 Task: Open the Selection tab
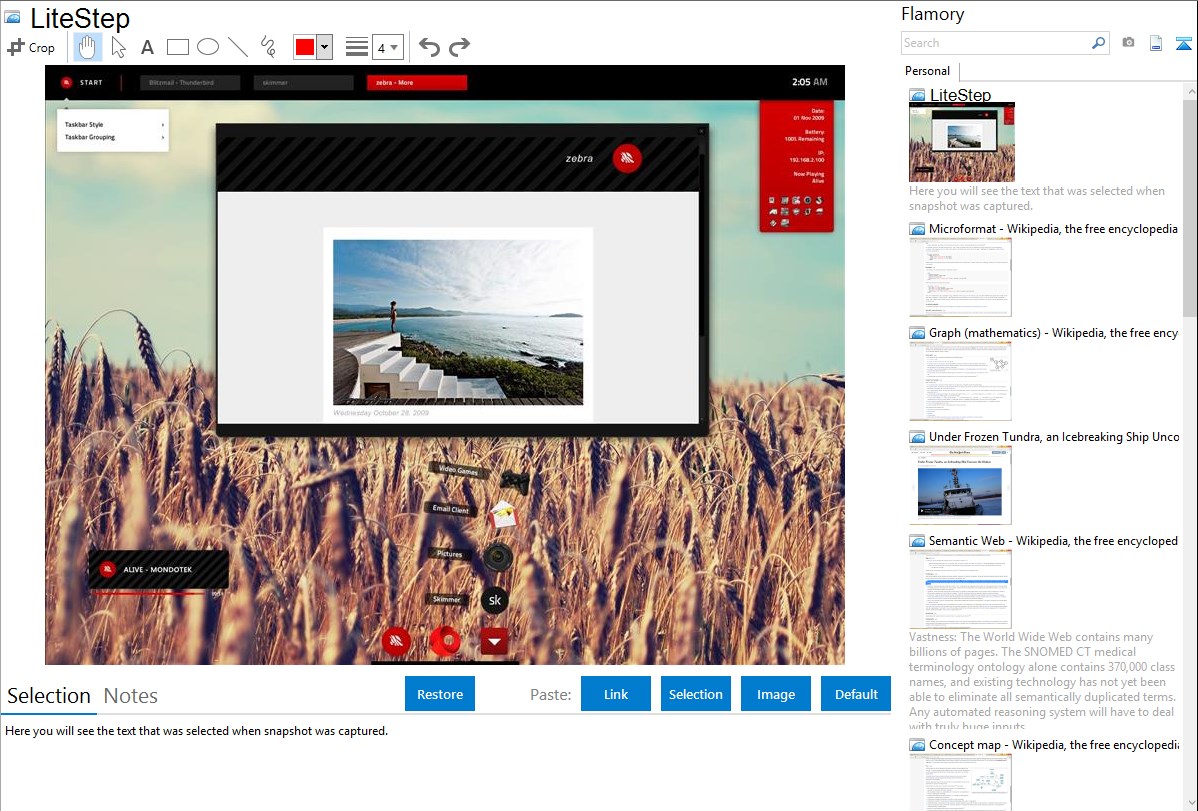pos(49,696)
